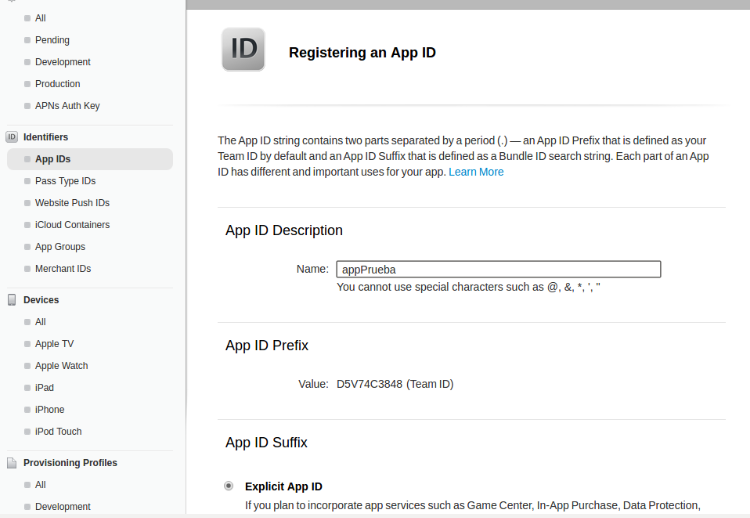Open APNs Auth Key certificates

click(67, 106)
